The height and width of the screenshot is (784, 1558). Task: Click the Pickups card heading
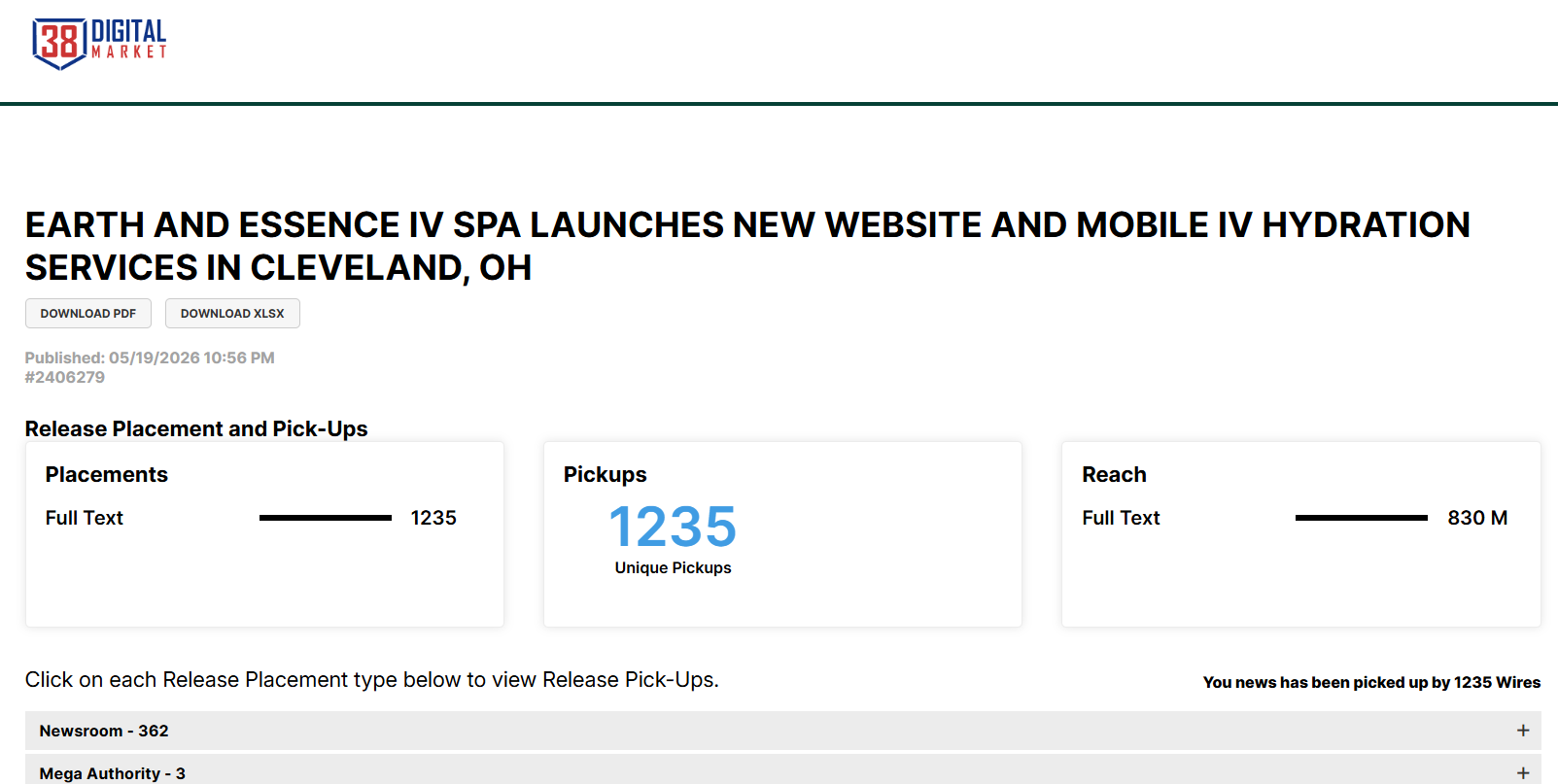click(606, 474)
